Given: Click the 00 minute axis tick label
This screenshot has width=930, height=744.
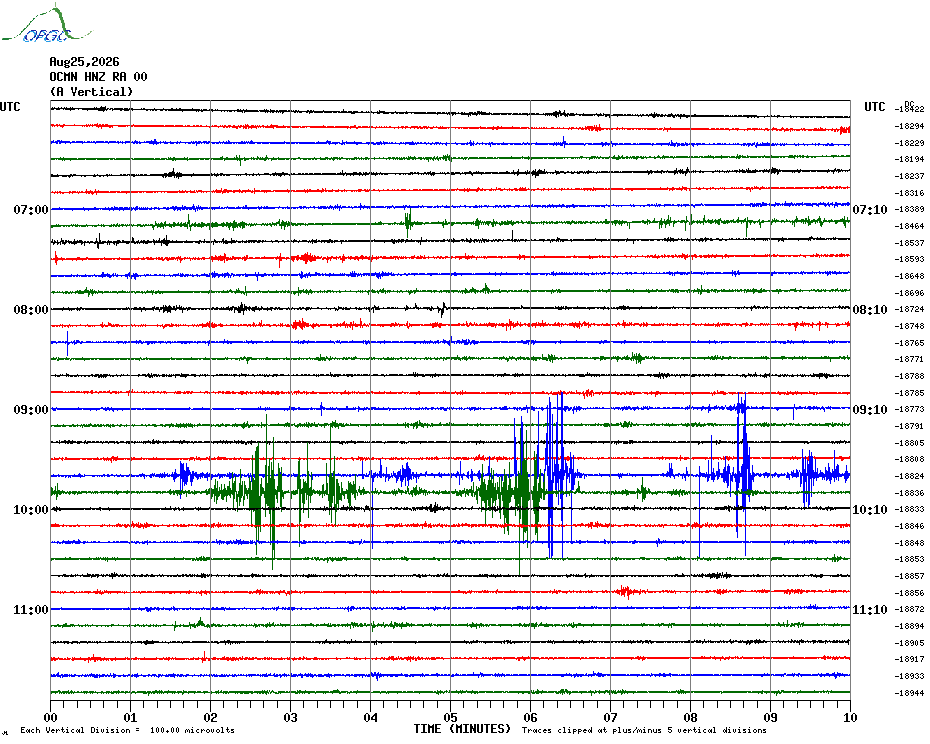Looking at the screenshot, I should pyautogui.click(x=50, y=717).
